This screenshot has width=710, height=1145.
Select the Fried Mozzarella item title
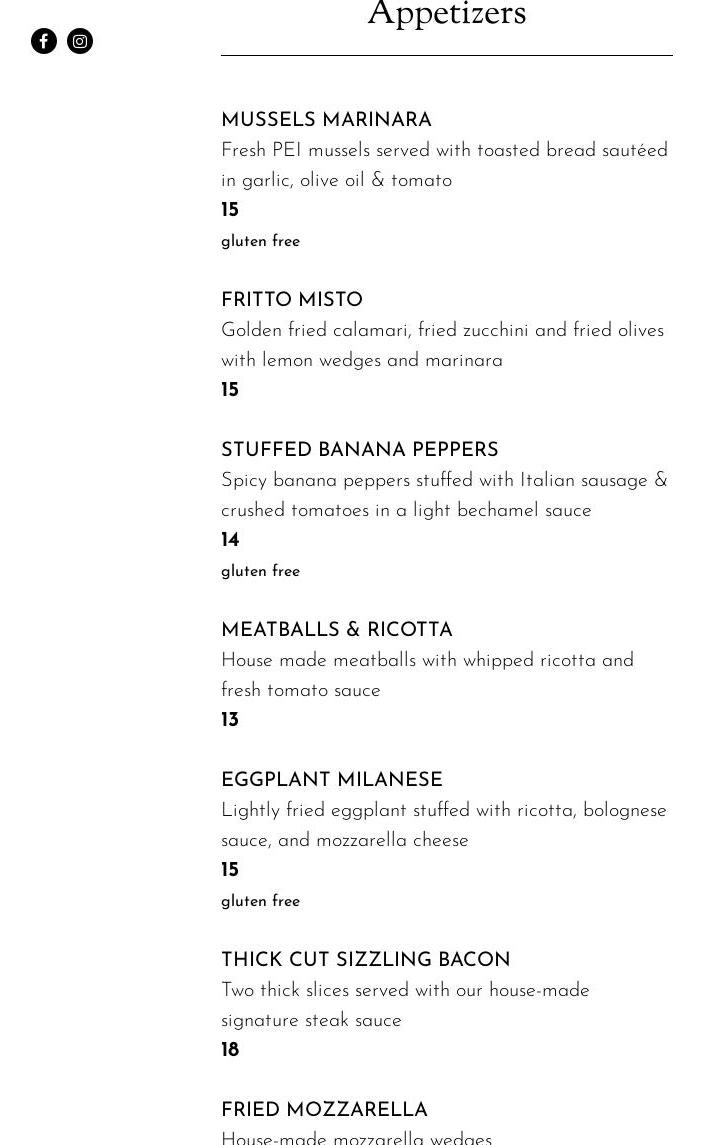(x=324, y=1111)
